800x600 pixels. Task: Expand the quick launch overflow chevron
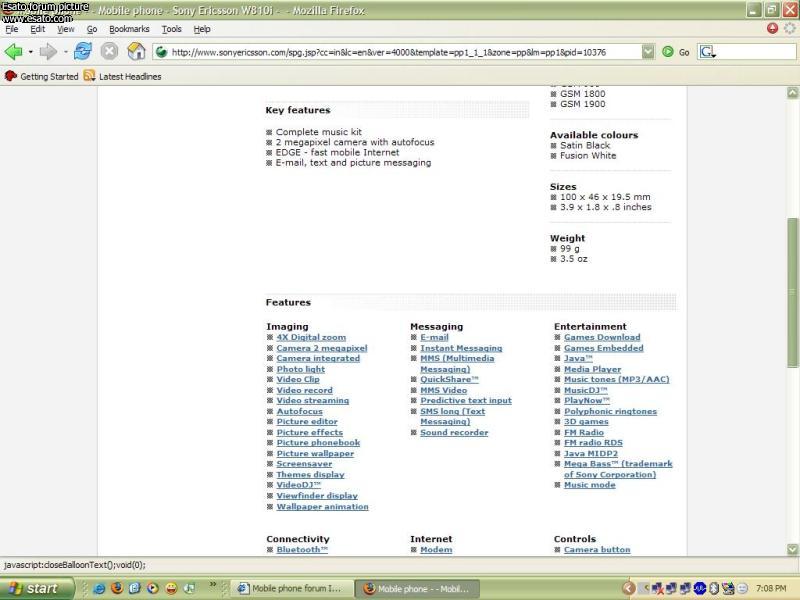(213, 584)
